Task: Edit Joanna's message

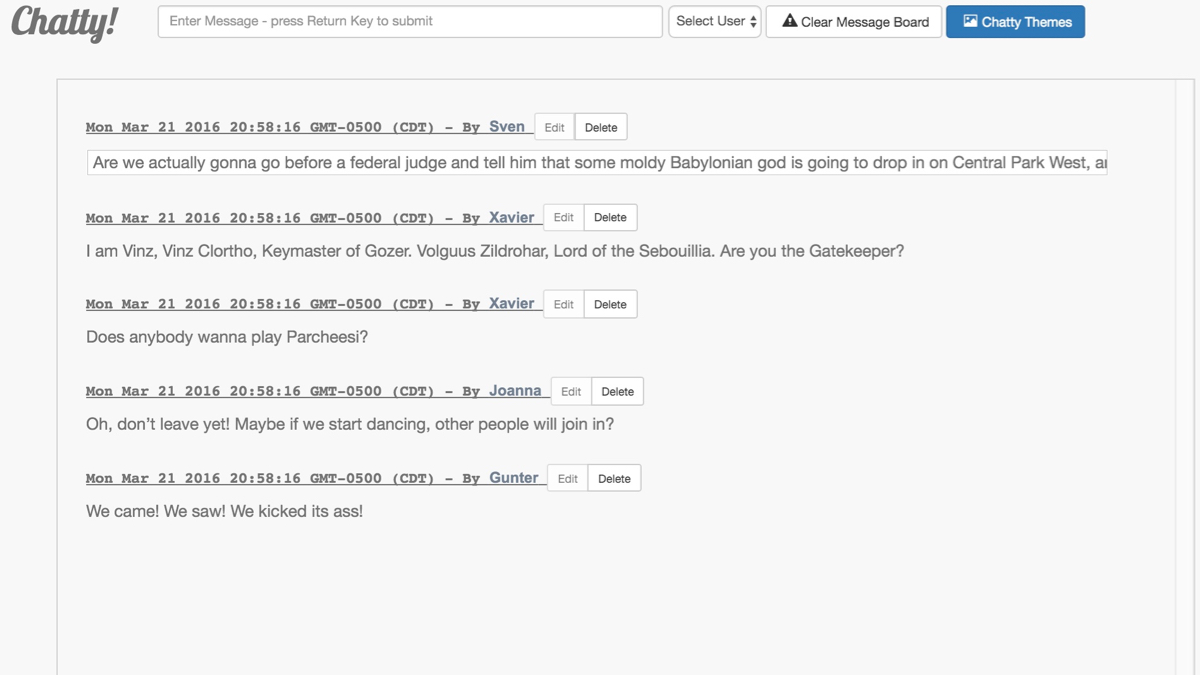Action: pos(571,391)
